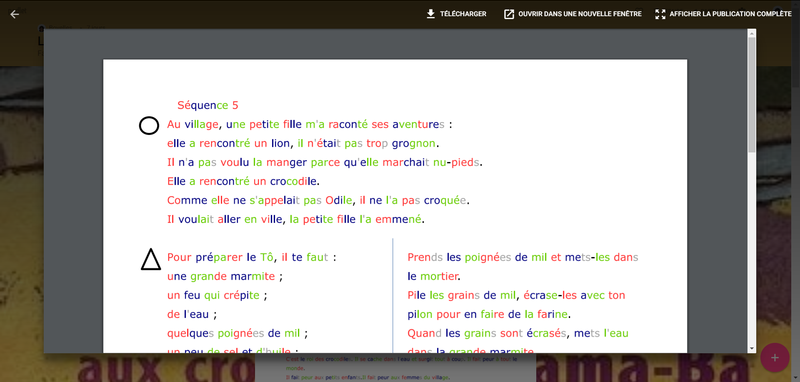Image resolution: width=800 pixels, height=382 pixels.
Task: Click the download arrow icon
Action: click(x=431, y=14)
